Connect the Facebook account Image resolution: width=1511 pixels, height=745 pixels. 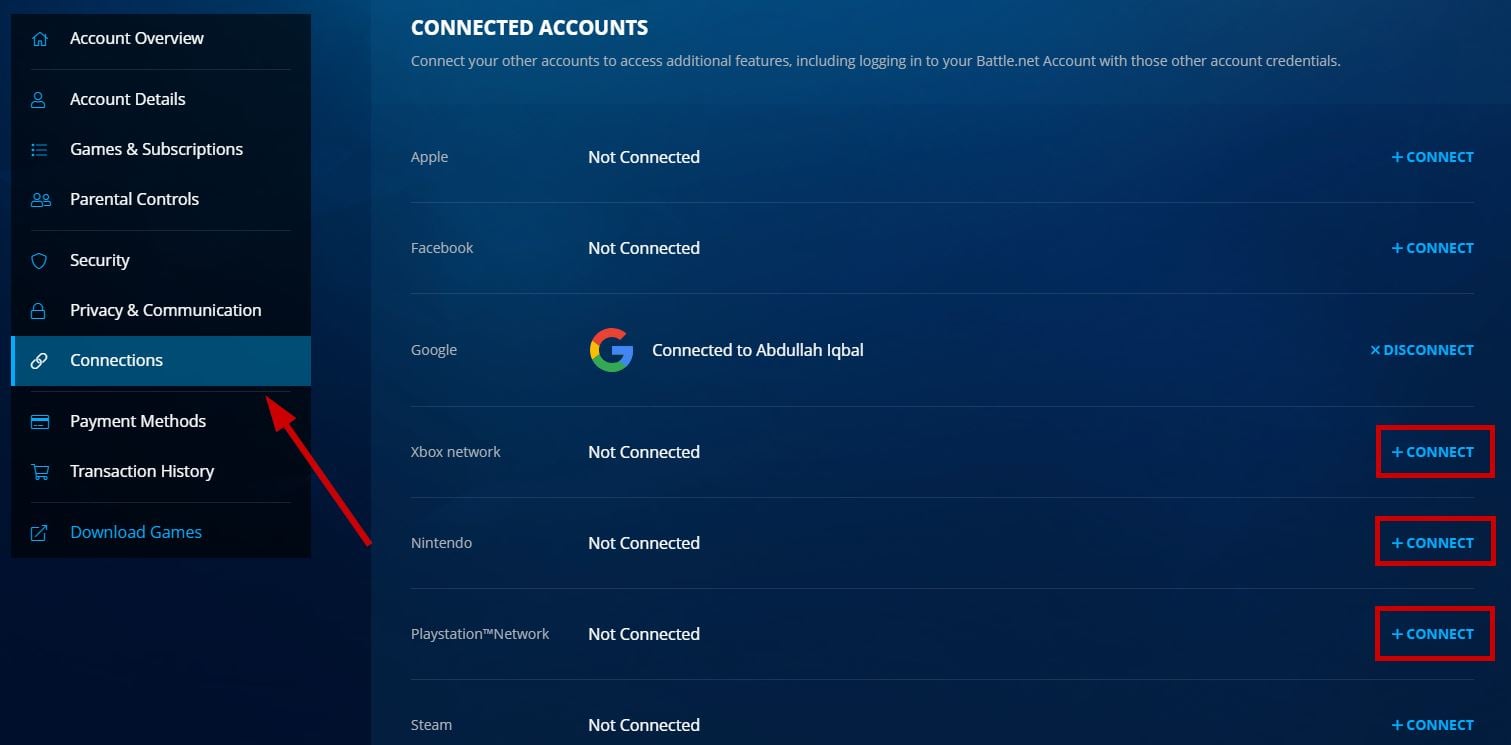(1432, 248)
